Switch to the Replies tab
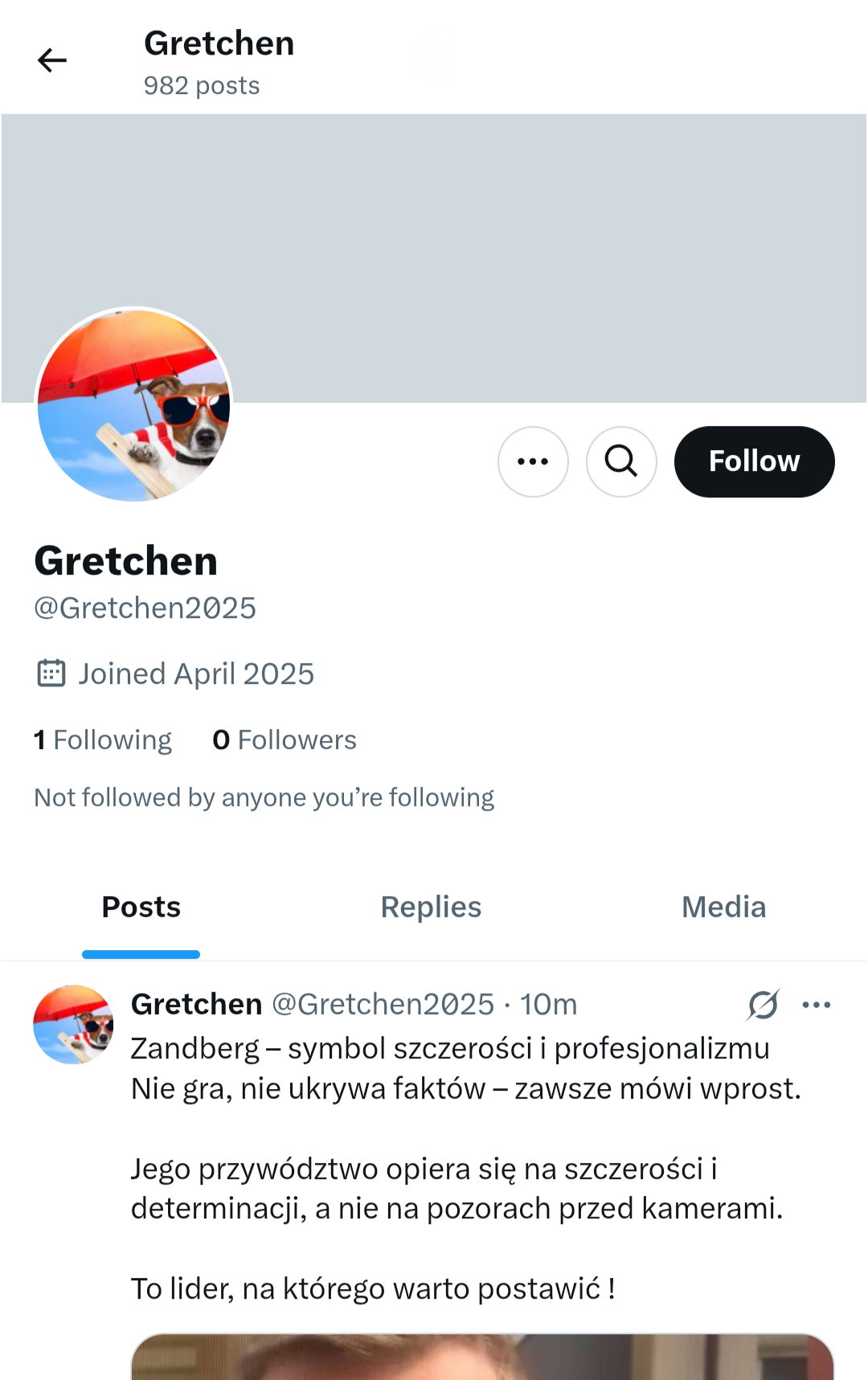The image size is (868, 1380). point(431,907)
